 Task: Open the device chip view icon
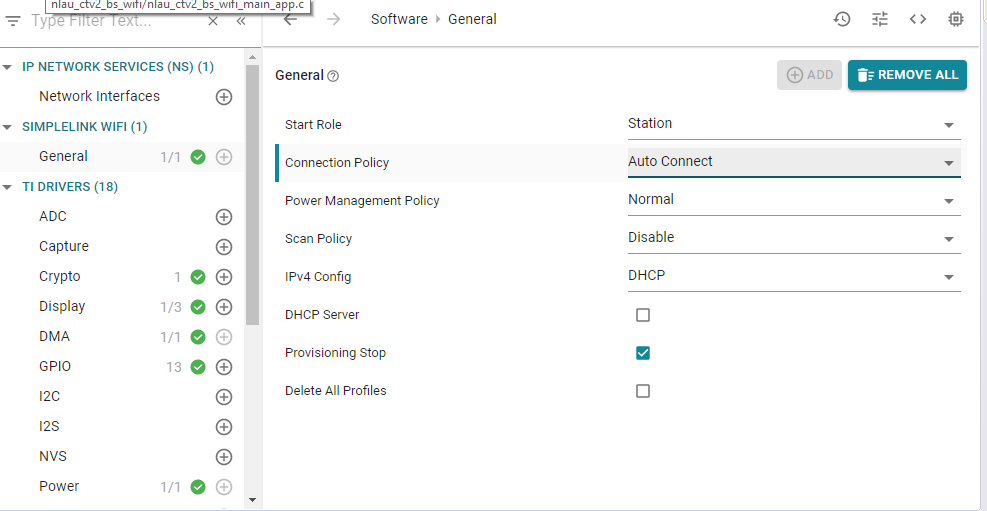956,19
